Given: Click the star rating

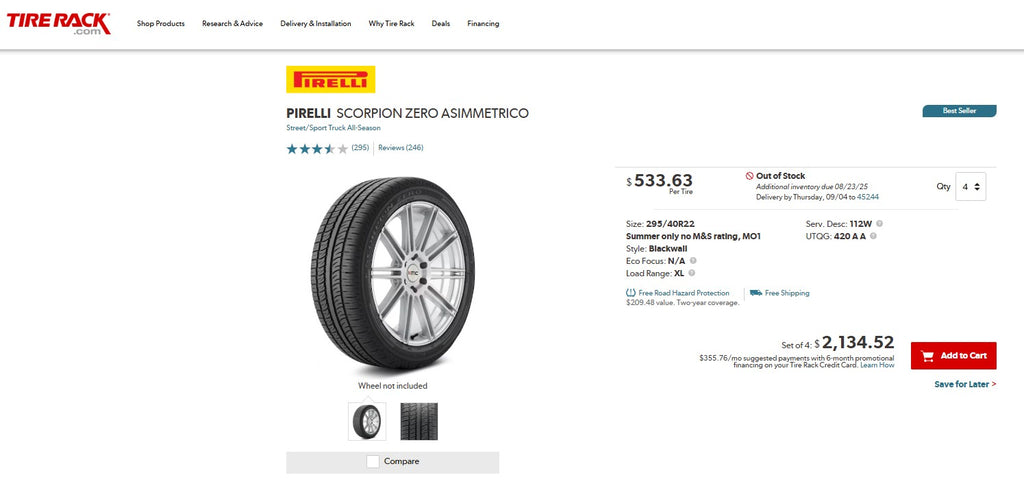Looking at the screenshot, I should point(317,148).
